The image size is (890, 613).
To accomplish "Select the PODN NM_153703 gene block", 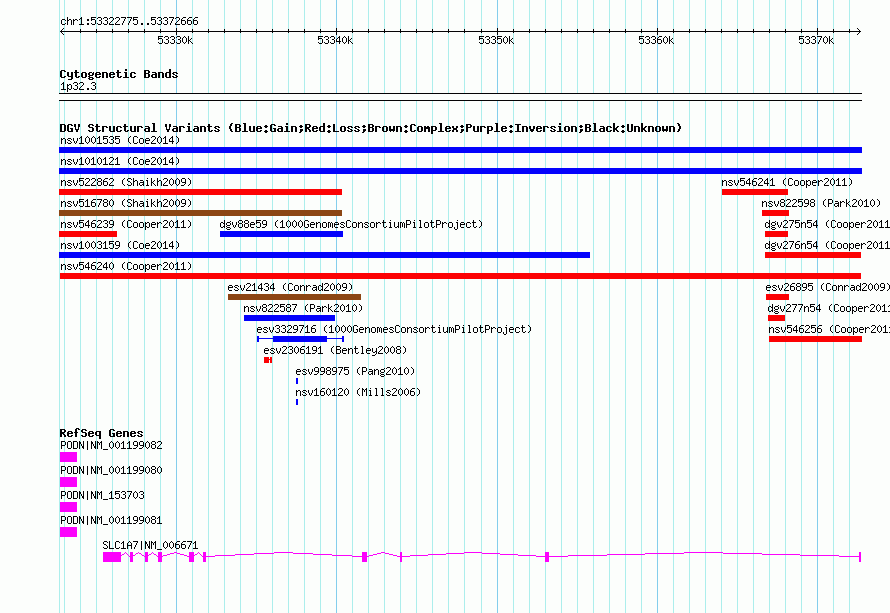I will [x=68, y=507].
